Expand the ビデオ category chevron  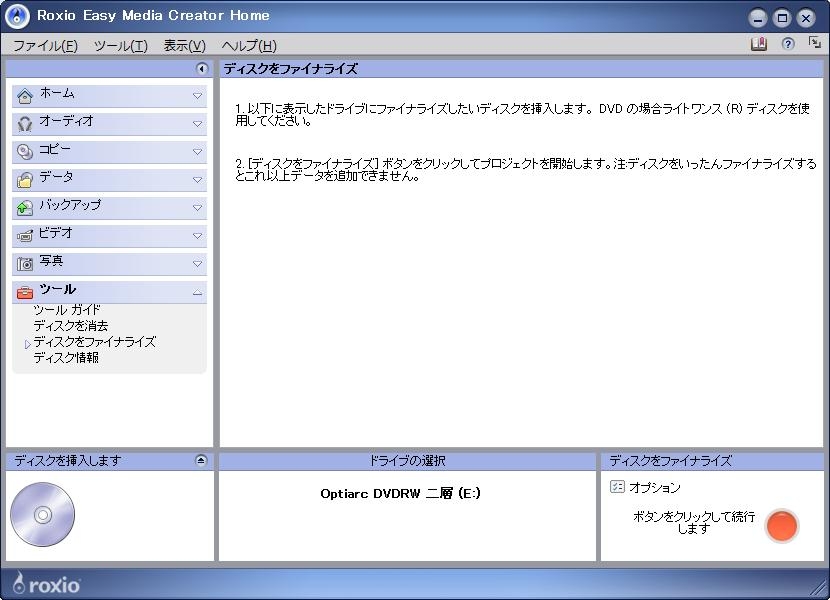click(x=197, y=236)
